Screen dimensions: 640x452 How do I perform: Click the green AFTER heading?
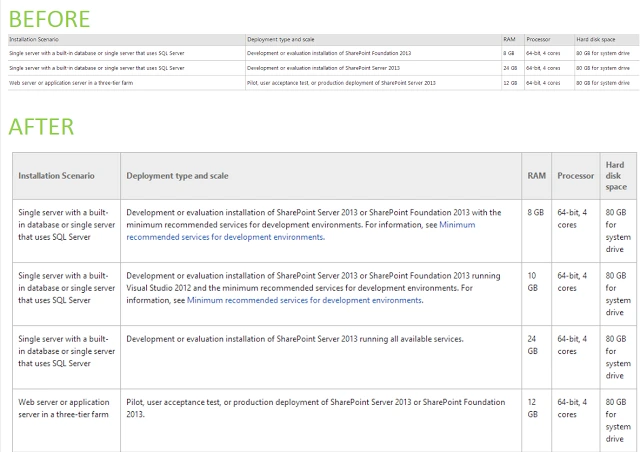[41, 127]
